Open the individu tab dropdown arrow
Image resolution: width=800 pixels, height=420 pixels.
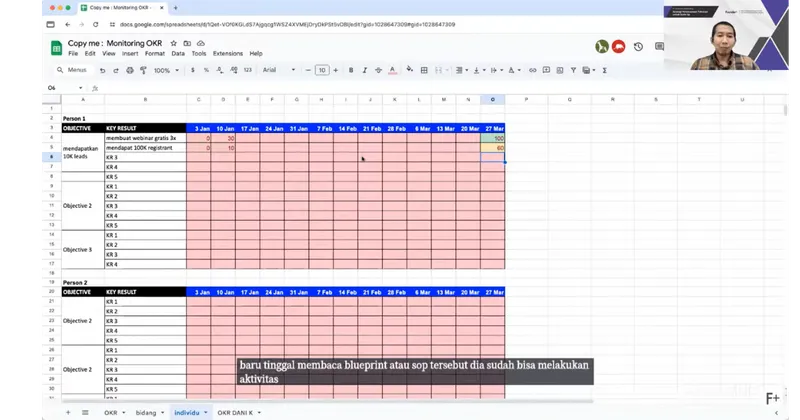coord(206,412)
